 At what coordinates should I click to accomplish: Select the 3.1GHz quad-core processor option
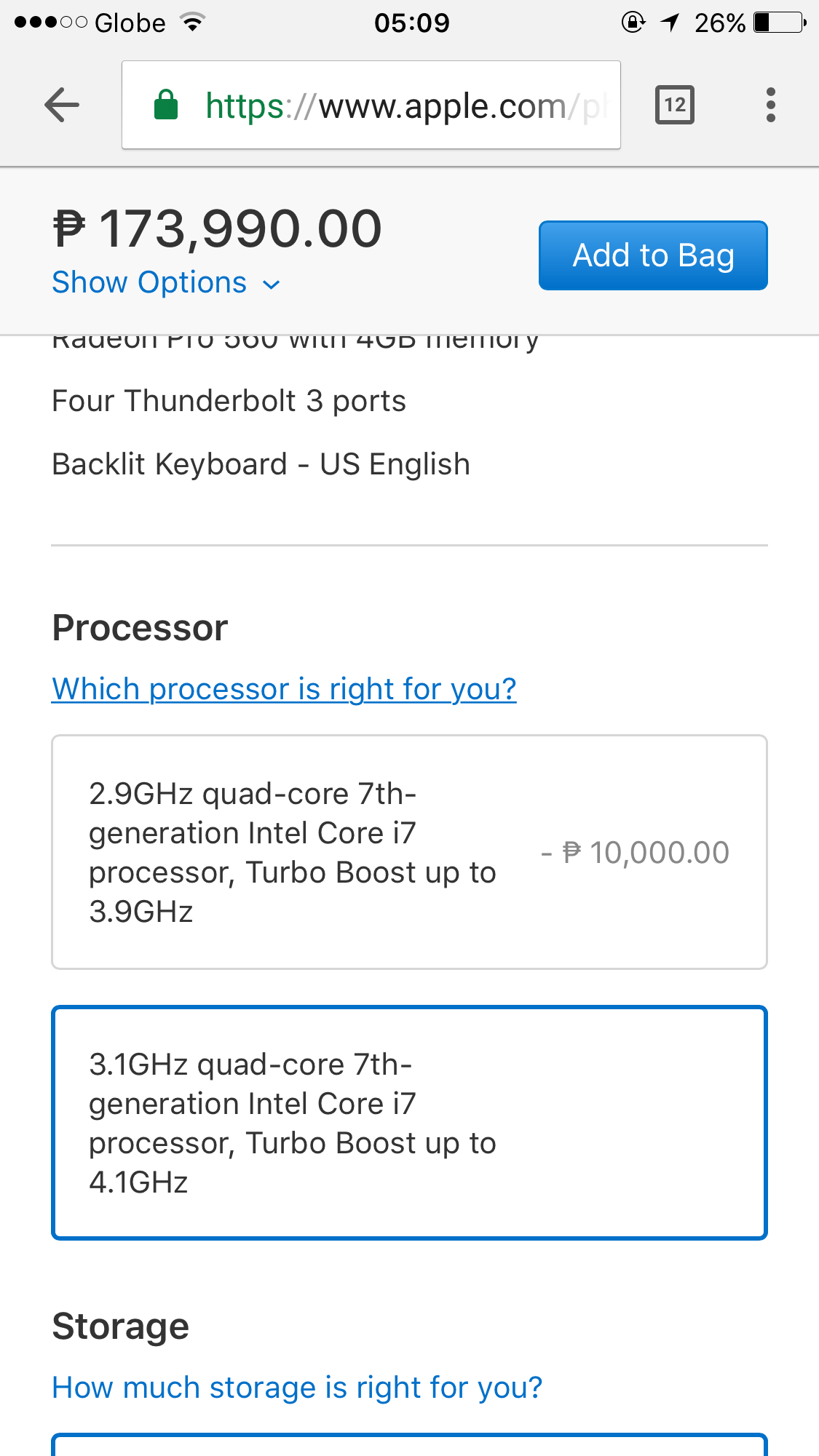coord(409,1123)
